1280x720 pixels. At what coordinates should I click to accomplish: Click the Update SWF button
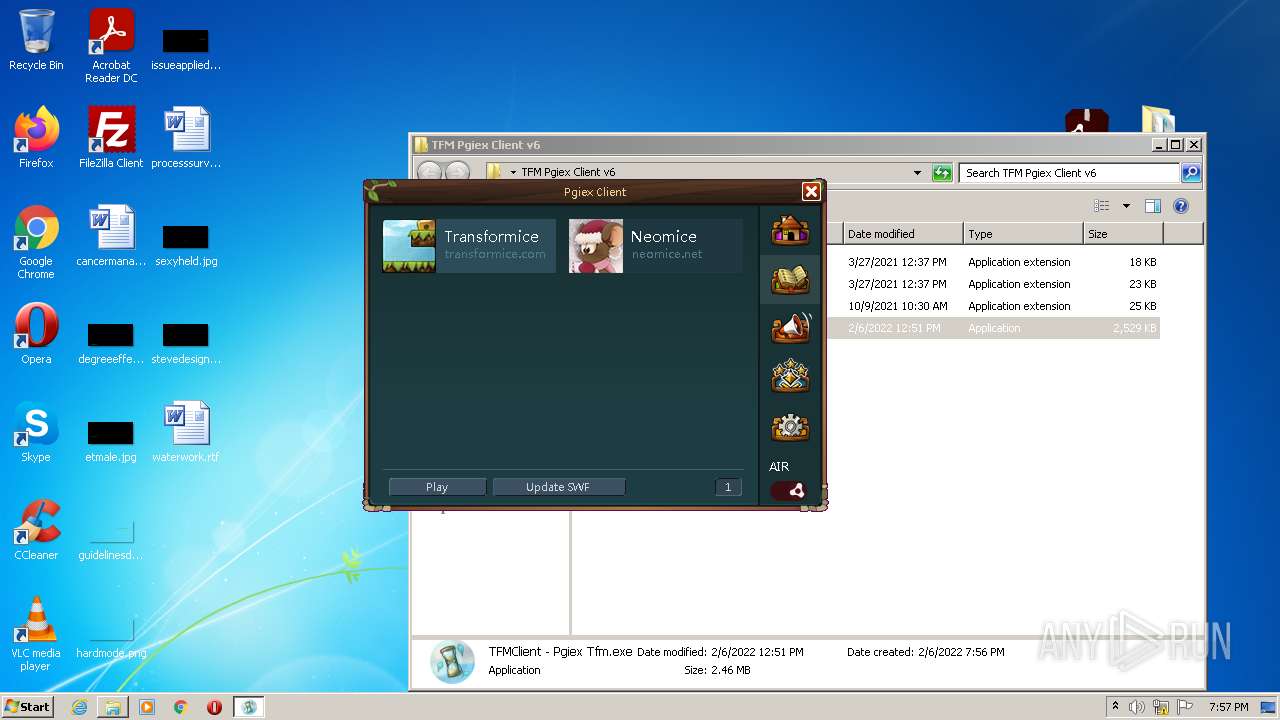558,487
